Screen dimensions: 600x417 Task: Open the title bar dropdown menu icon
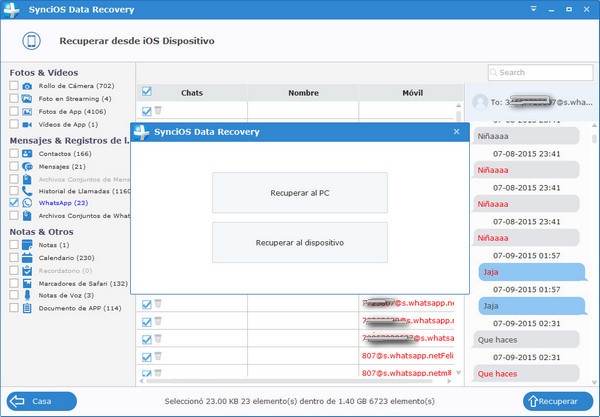533,9
